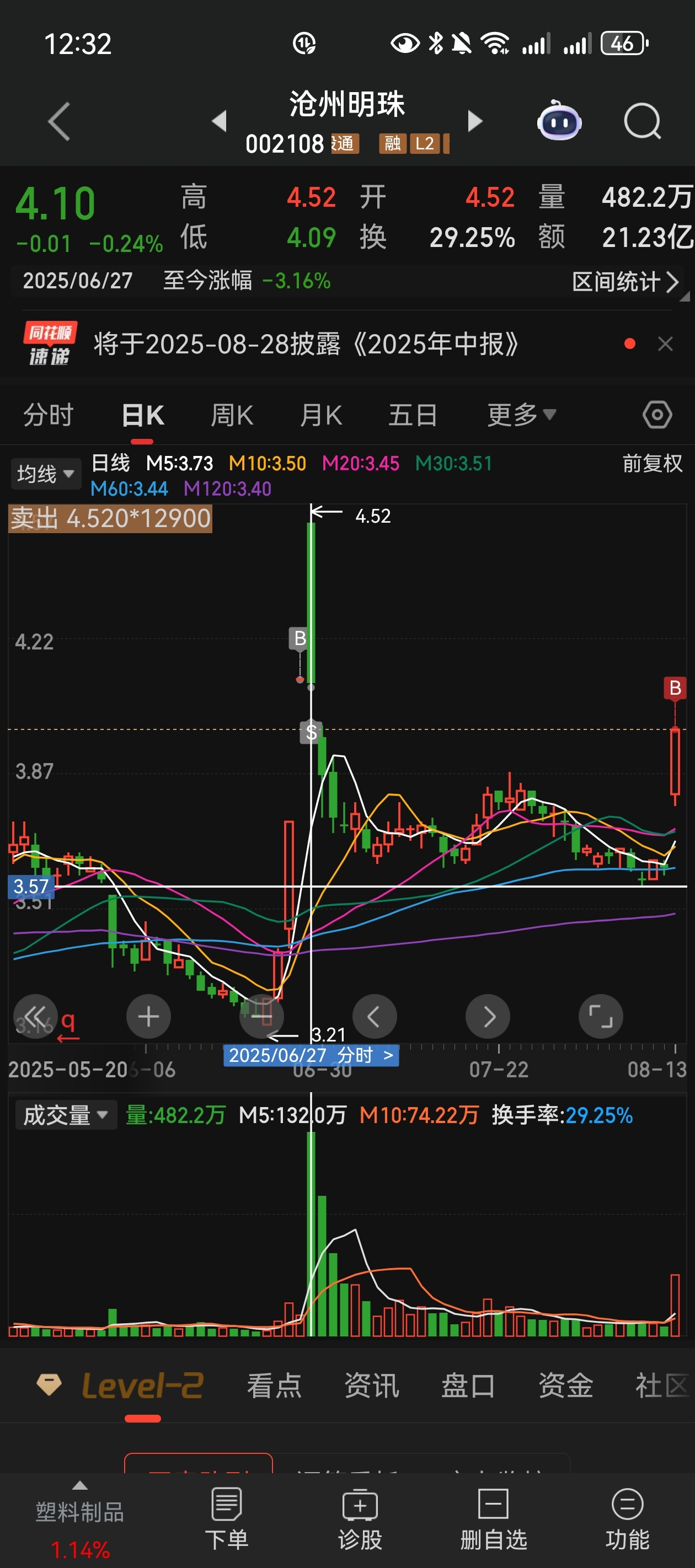Tap the 至今涨幅 -3.16% readout
695x1568 pixels.
[247, 281]
